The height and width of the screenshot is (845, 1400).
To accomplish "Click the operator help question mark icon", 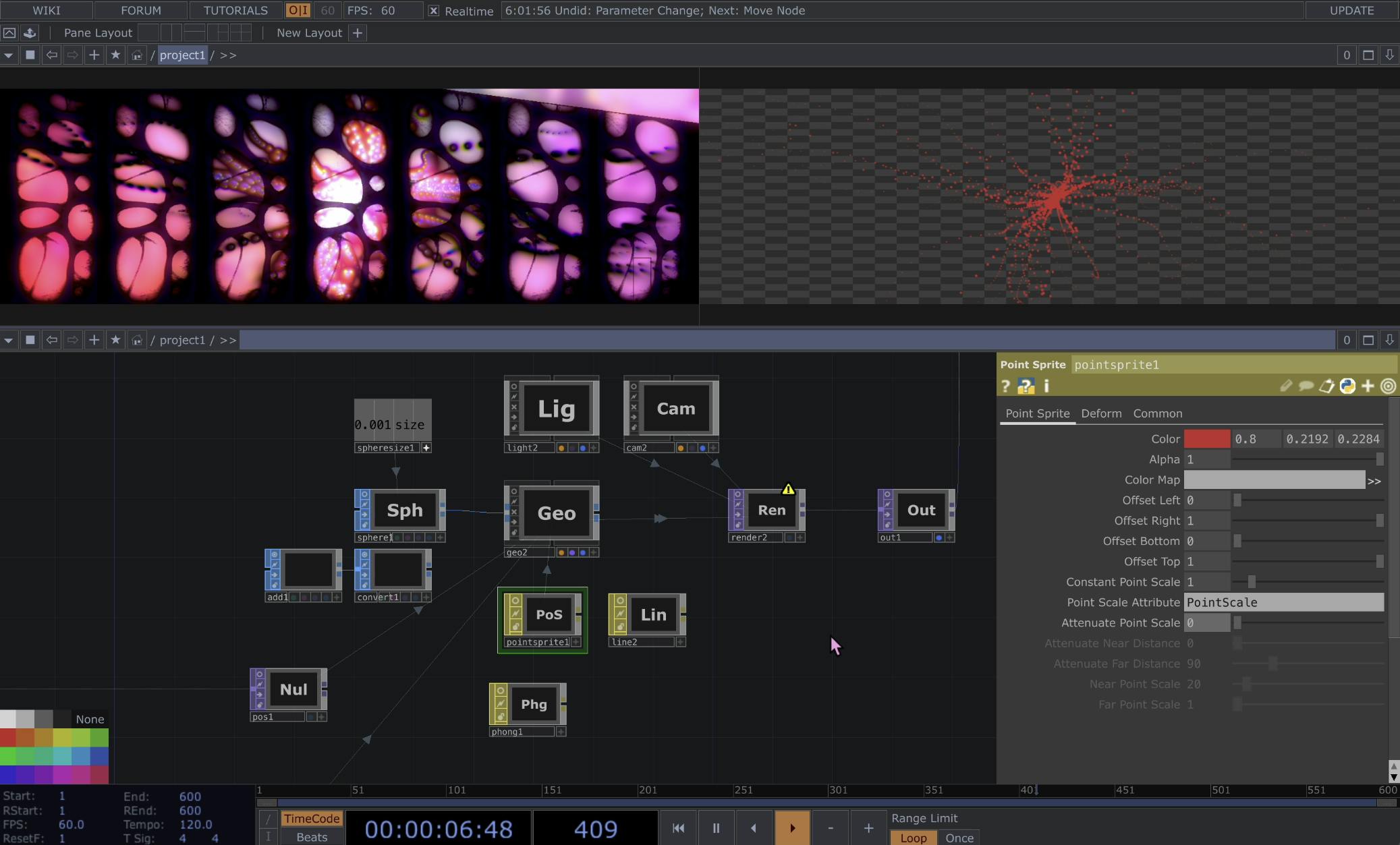I will (1005, 386).
